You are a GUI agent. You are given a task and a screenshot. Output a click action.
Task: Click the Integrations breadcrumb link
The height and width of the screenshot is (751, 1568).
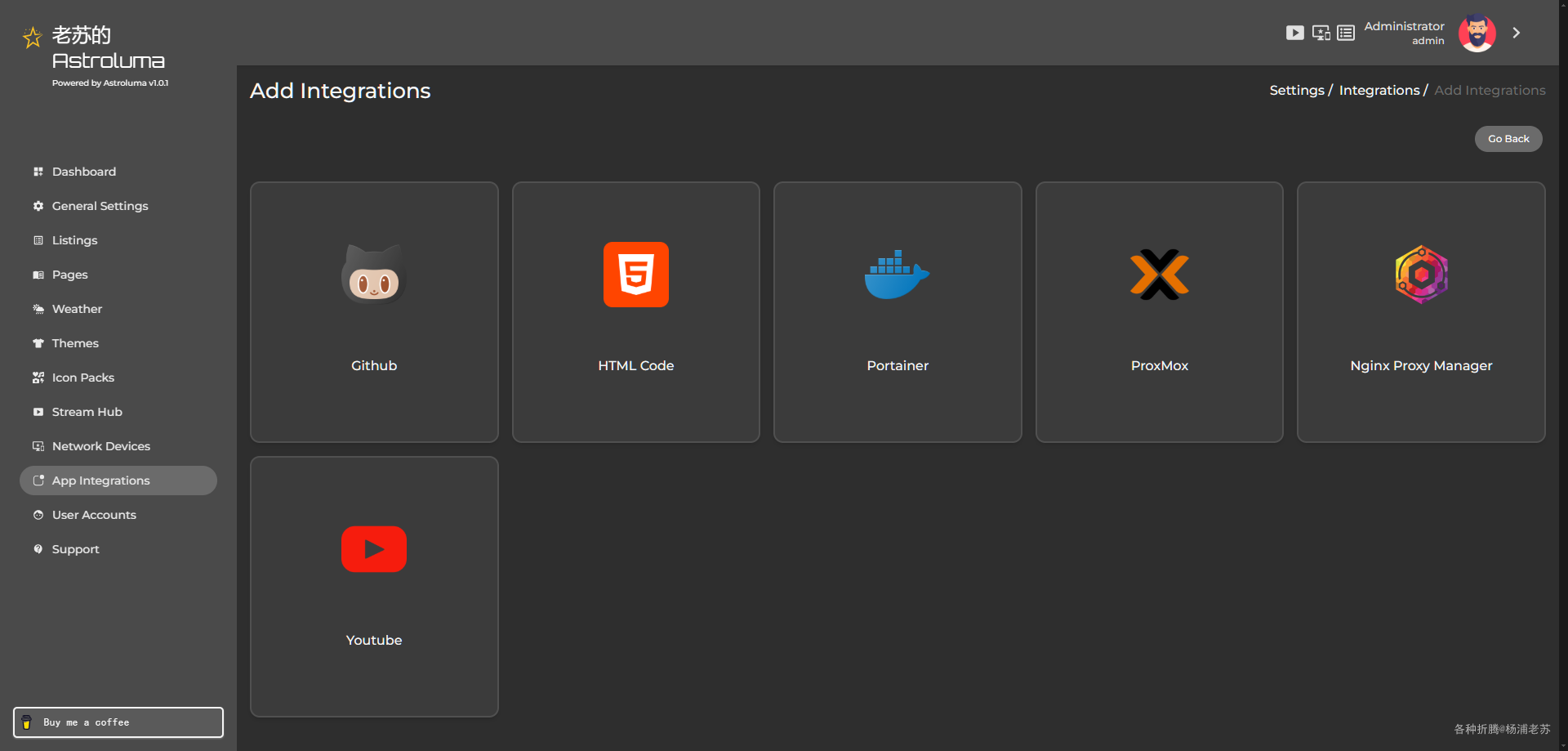(x=1379, y=90)
